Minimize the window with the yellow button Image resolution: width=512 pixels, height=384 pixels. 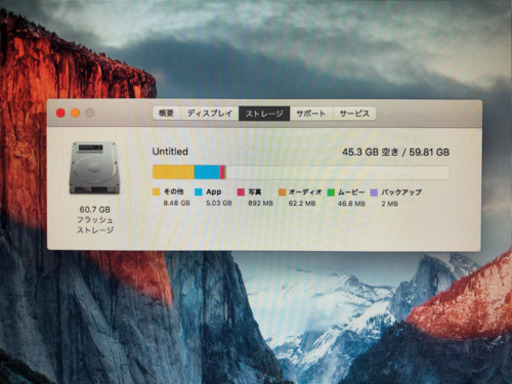[75, 113]
